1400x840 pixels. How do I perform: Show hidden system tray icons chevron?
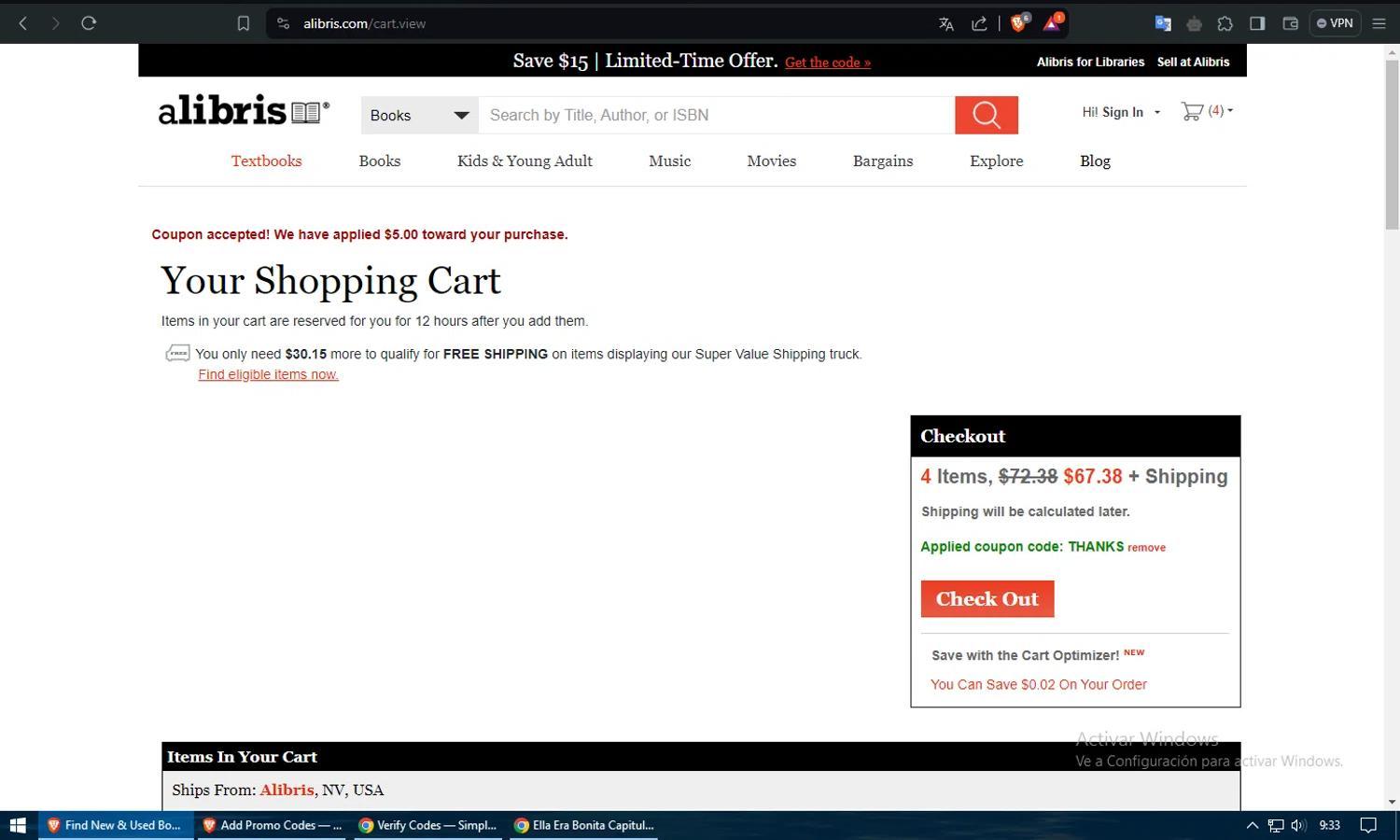[1253, 825]
